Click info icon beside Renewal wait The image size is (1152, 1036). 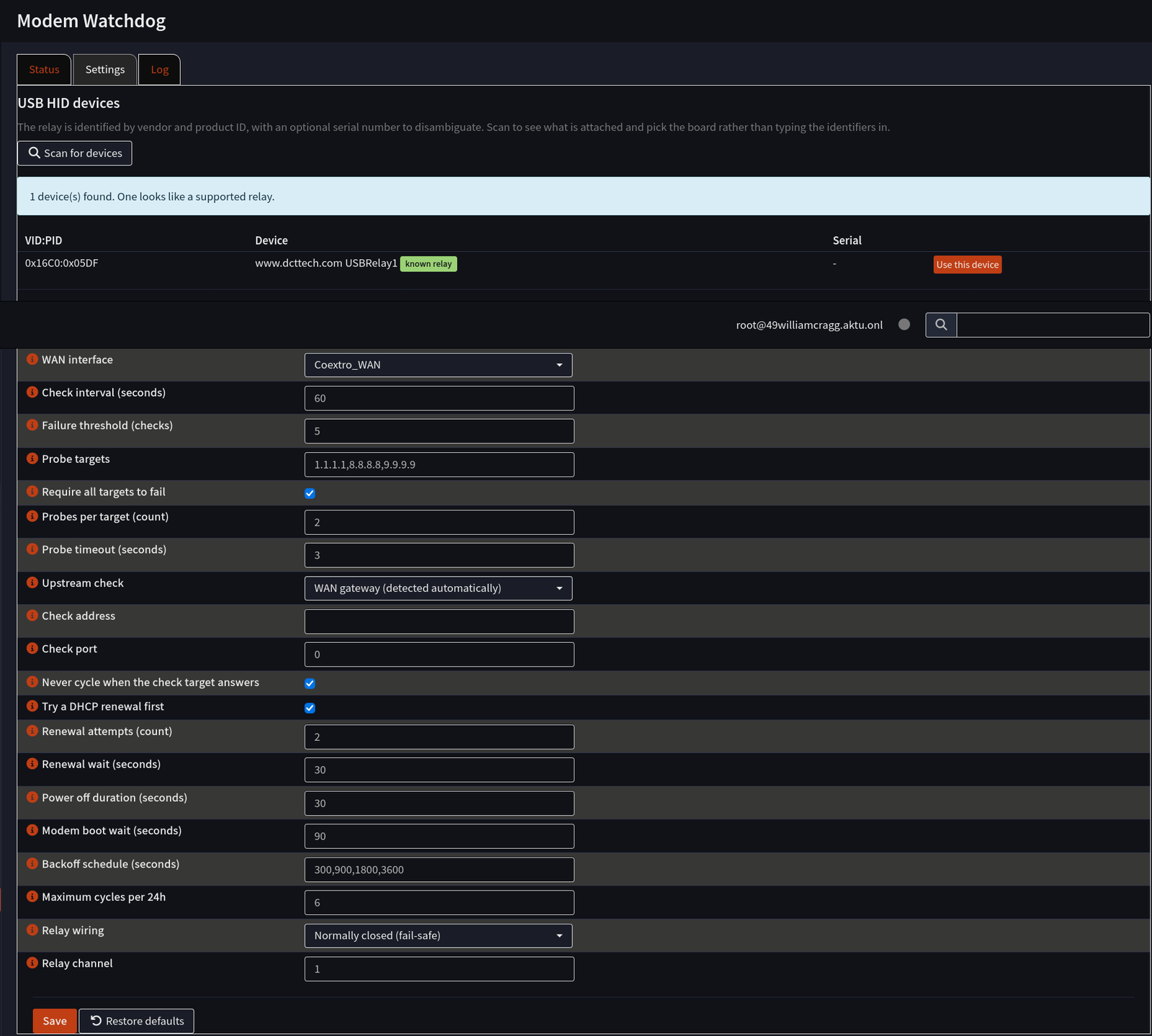32,763
